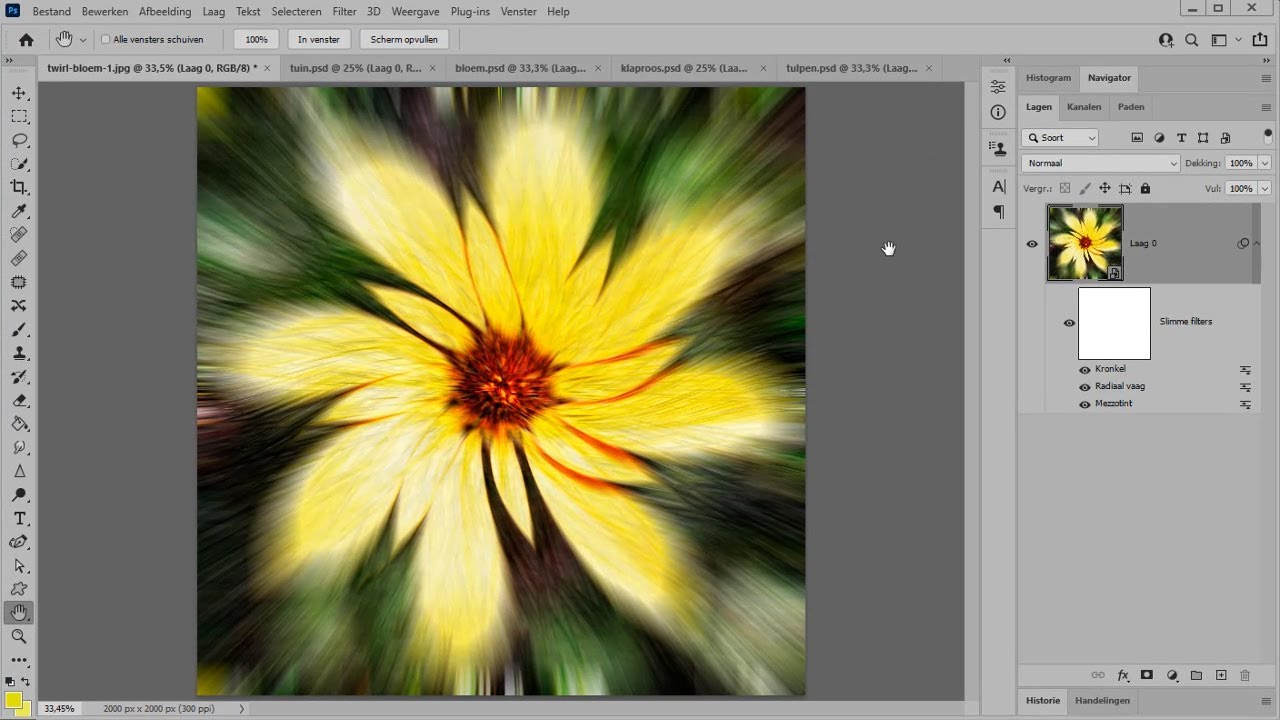1280x720 pixels.
Task: Toggle layer filtering switch
Action: coord(1268,136)
